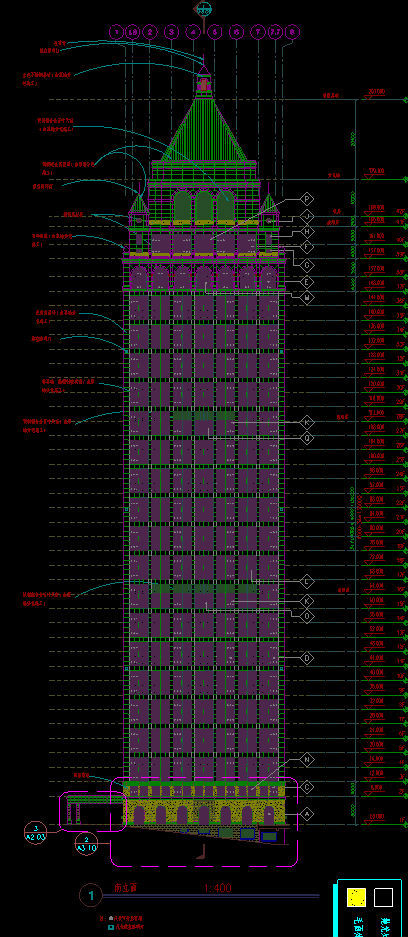Open detail callout 2 on sheet A3.10
This screenshot has height=937, width=408.
[x=86, y=844]
